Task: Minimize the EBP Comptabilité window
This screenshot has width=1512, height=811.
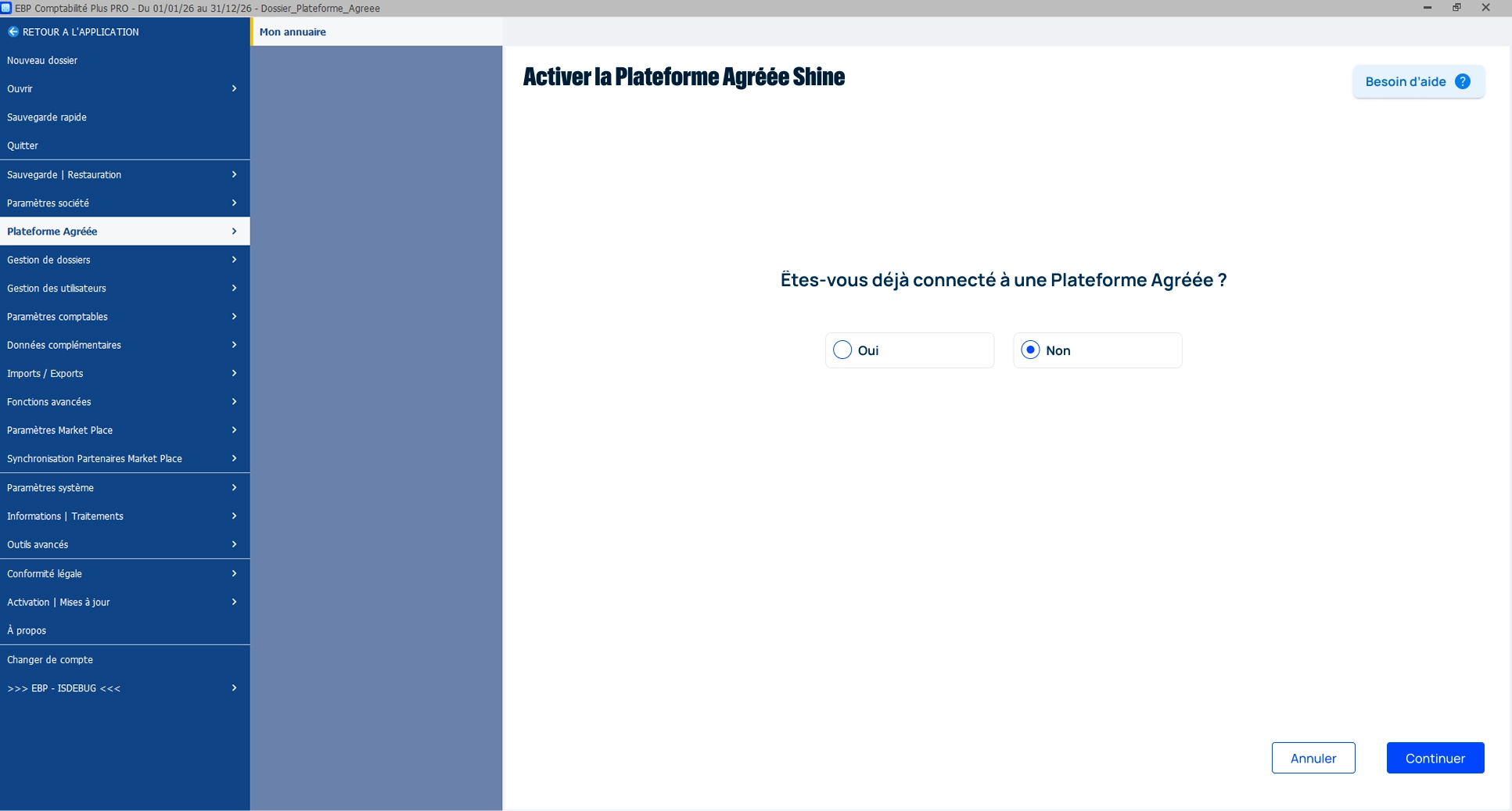Action: [1428, 8]
